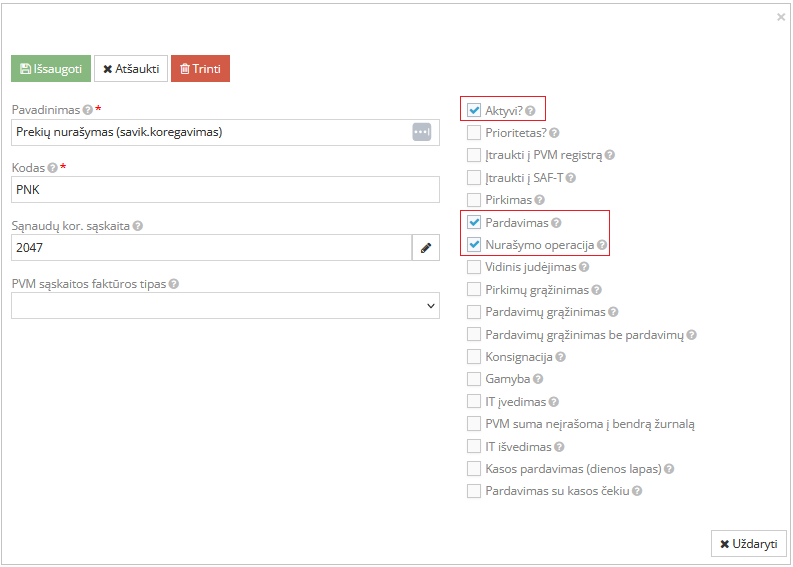Click the Uždaryti button
The width and height of the screenshot is (793, 567).
point(749,544)
